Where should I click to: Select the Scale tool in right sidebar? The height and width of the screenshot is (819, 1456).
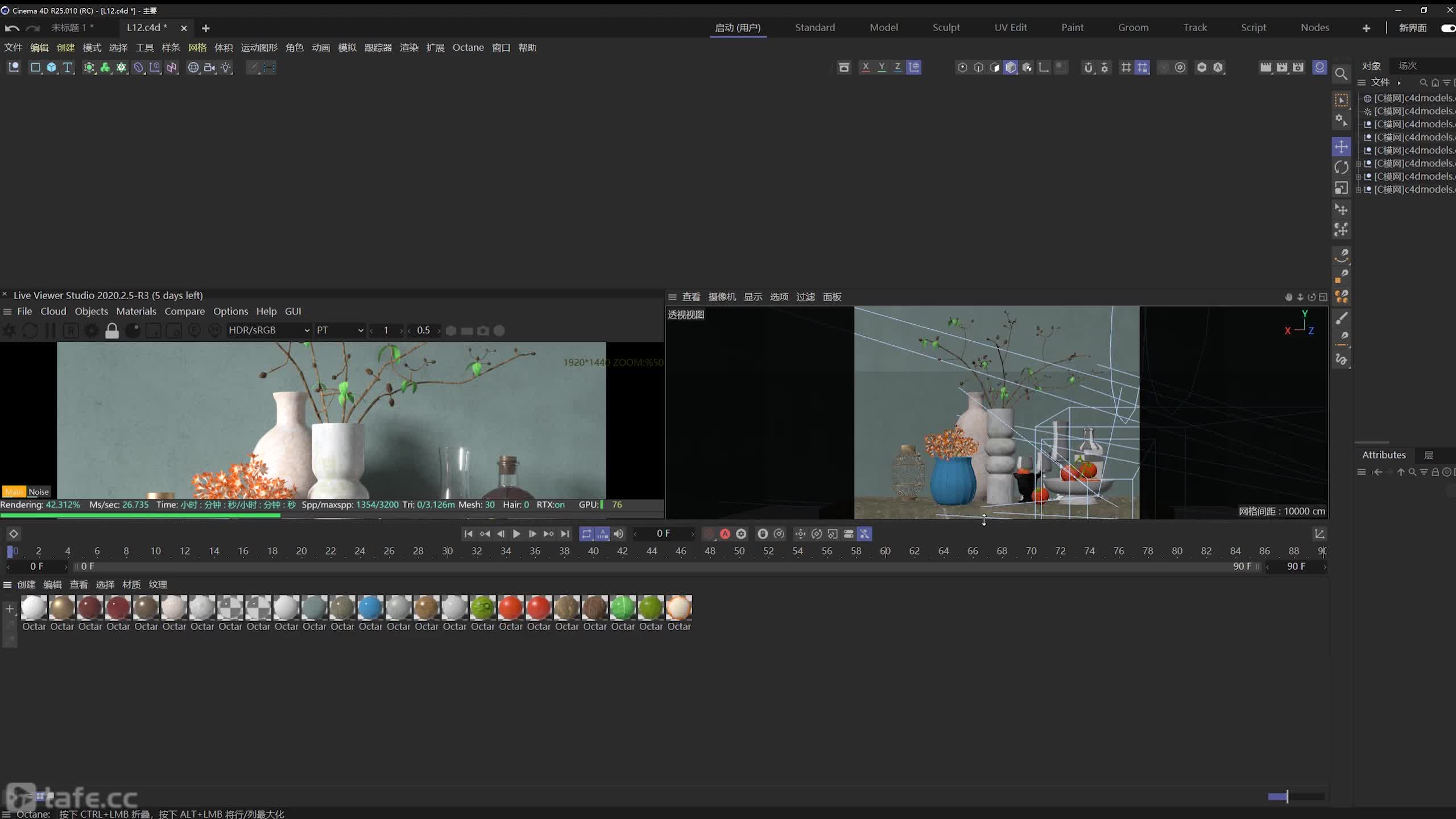[x=1341, y=188]
